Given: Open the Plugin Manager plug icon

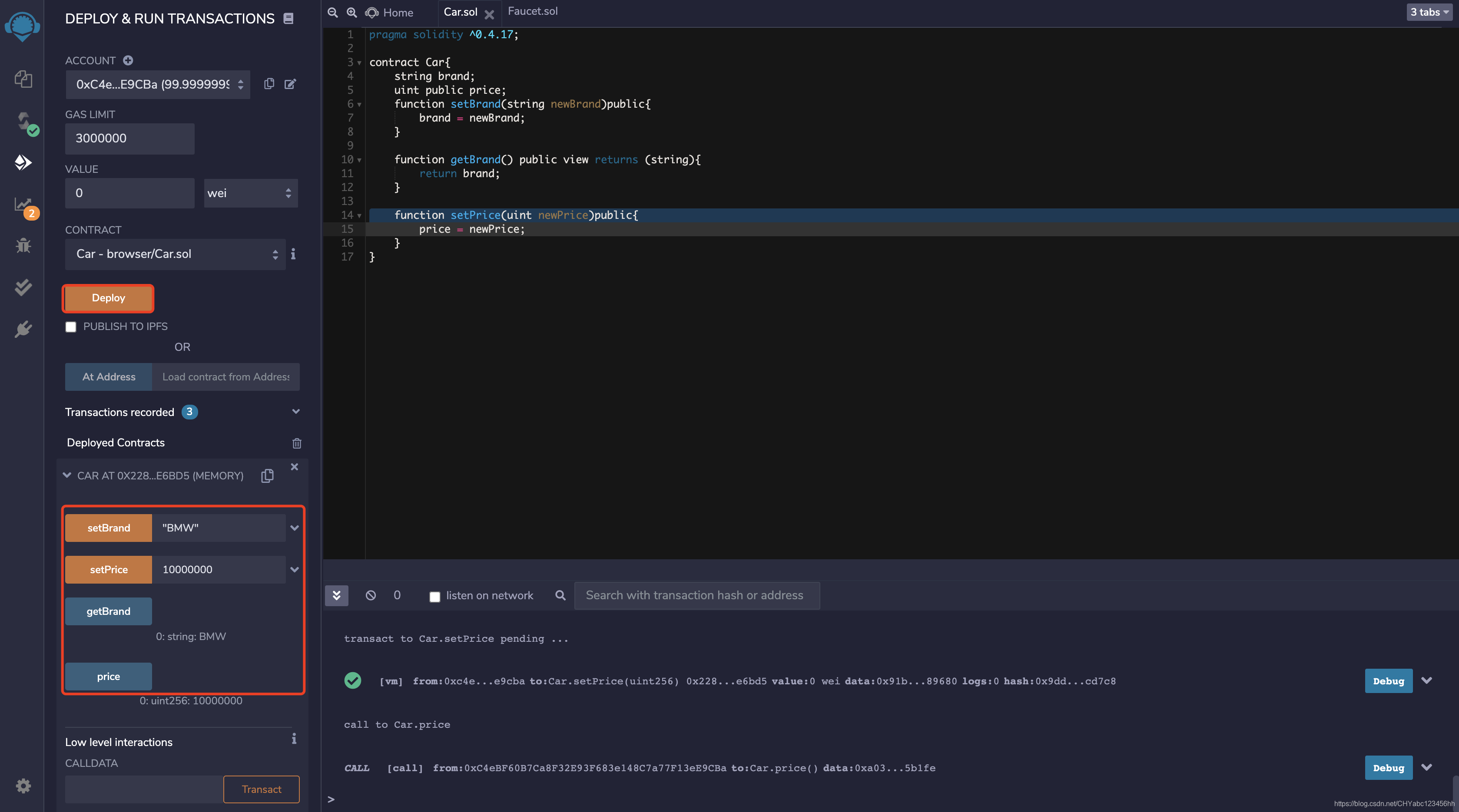Looking at the screenshot, I should click(23, 329).
